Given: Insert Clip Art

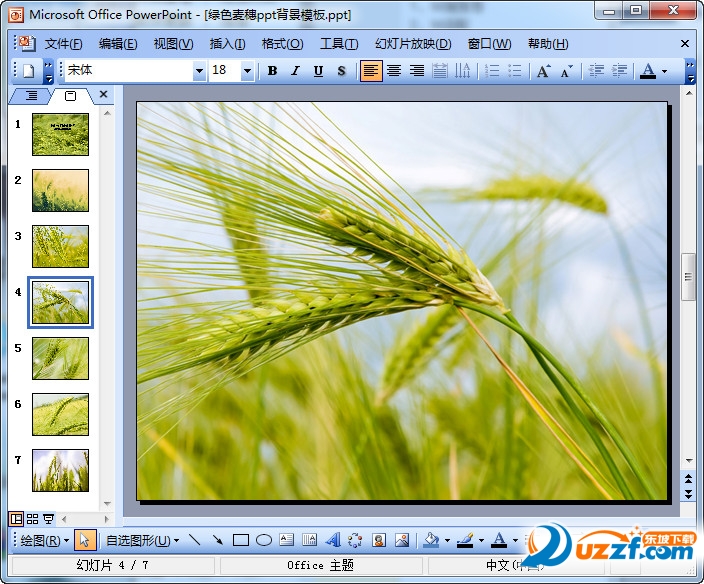Looking at the screenshot, I should (x=379, y=540).
